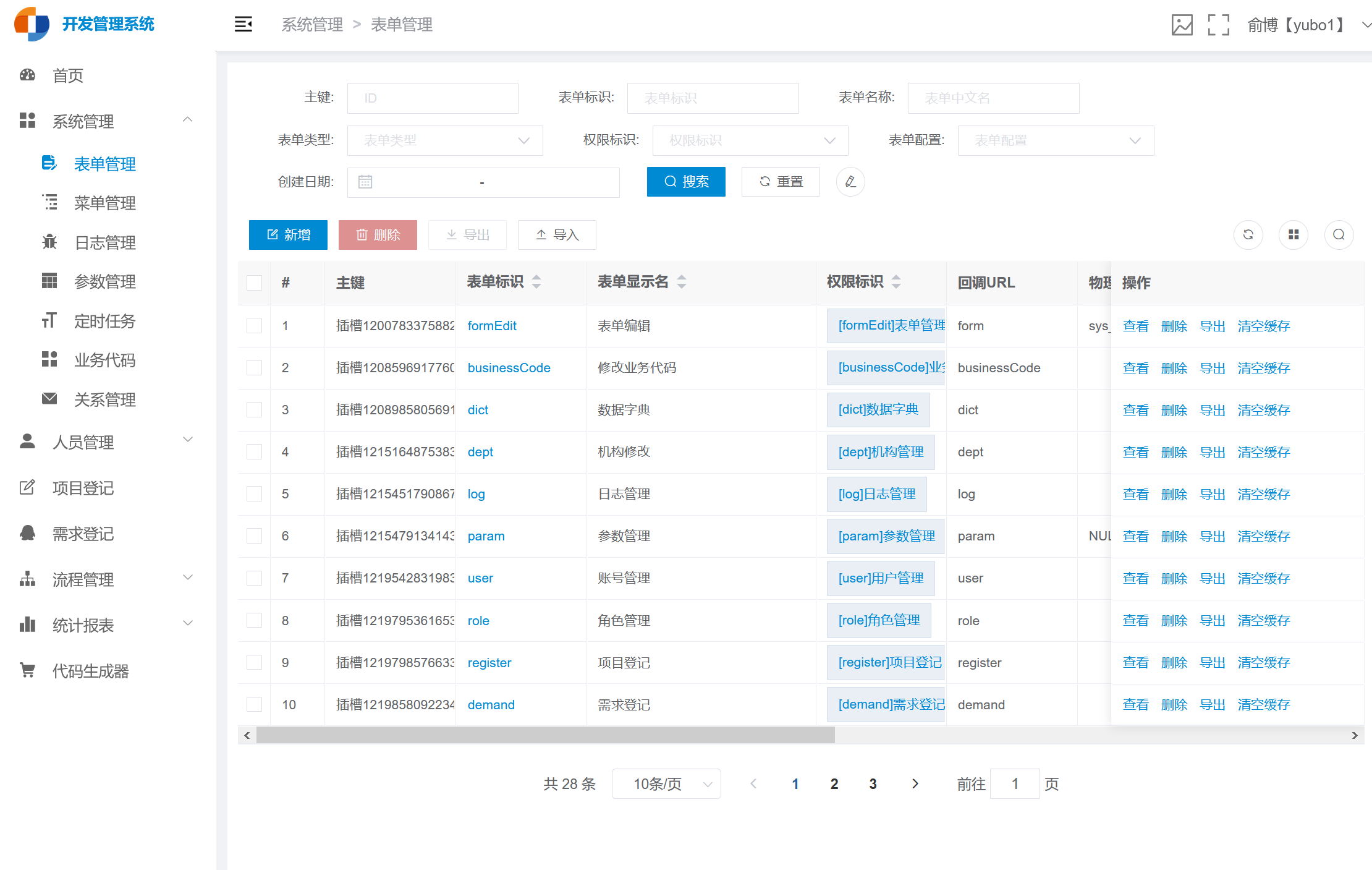This screenshot has width=1372, height=870.
Task: Click calendar icon in 创建日期 field
Action: (x=365, y=182)
